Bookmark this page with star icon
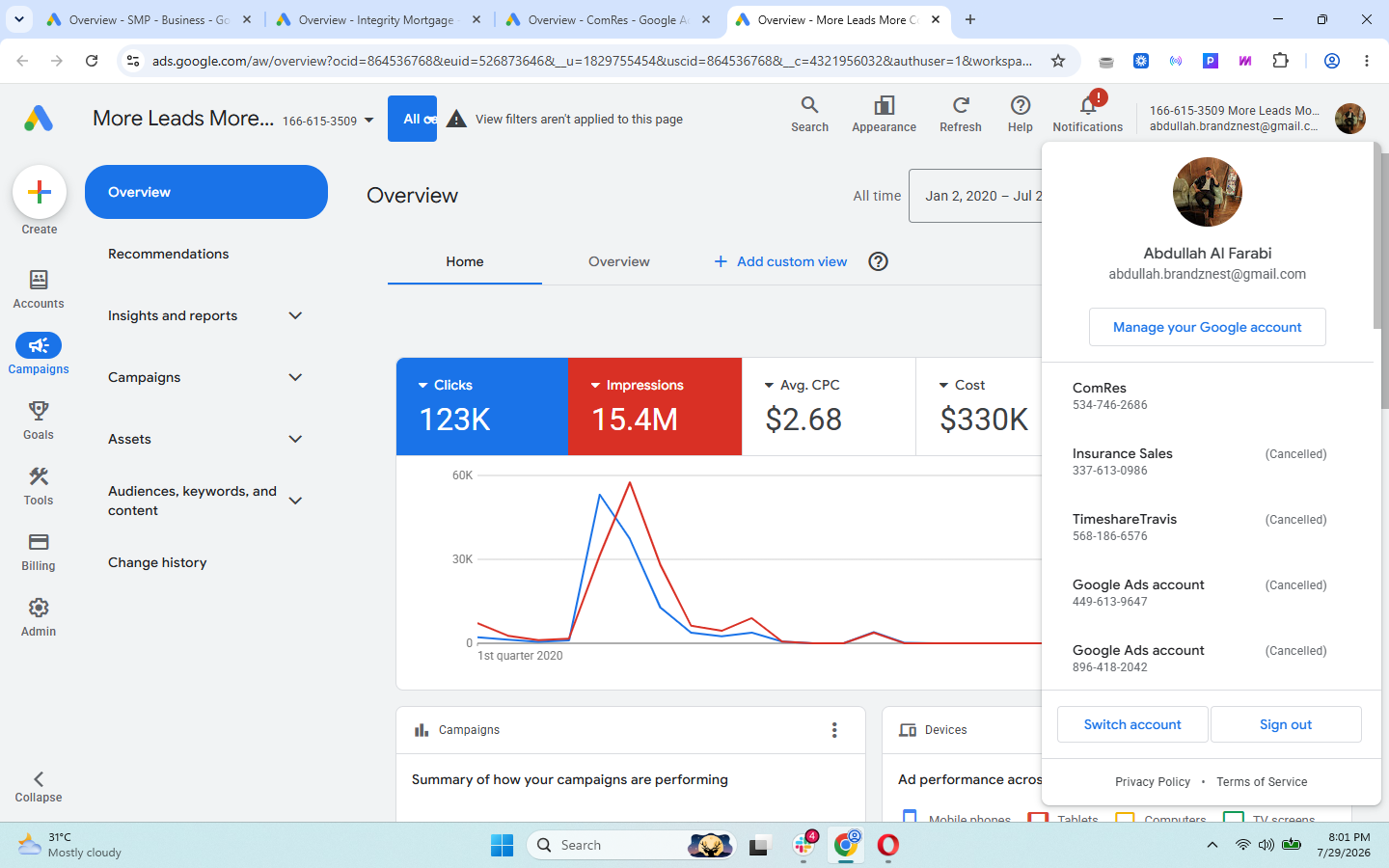The height and width of the screenshot is (868, 1389). tap(1058, 61)
